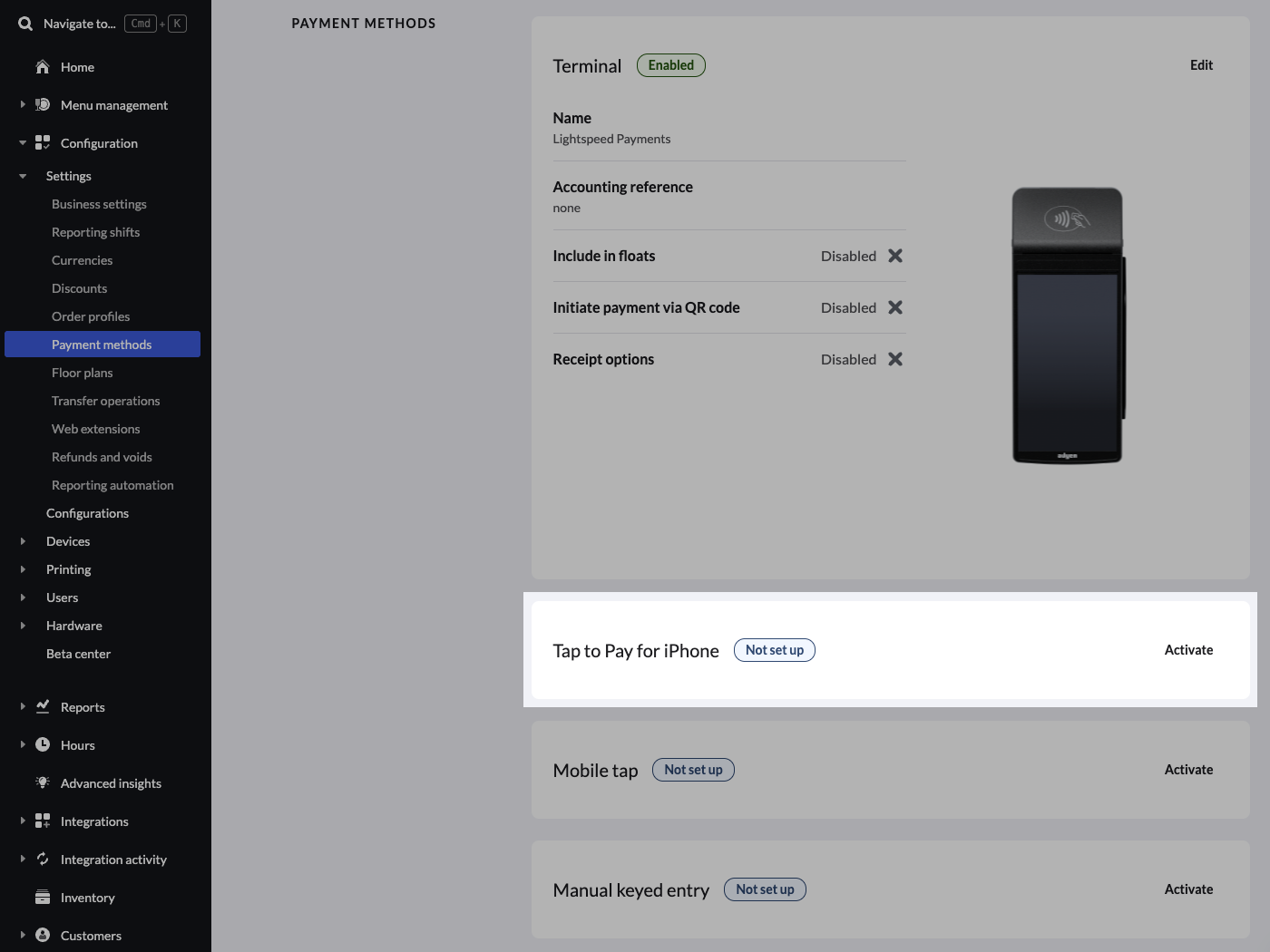The height and width of the screenshot is (952, 1270).
Task: Click the Home house icon
Action: coord(43,67)
